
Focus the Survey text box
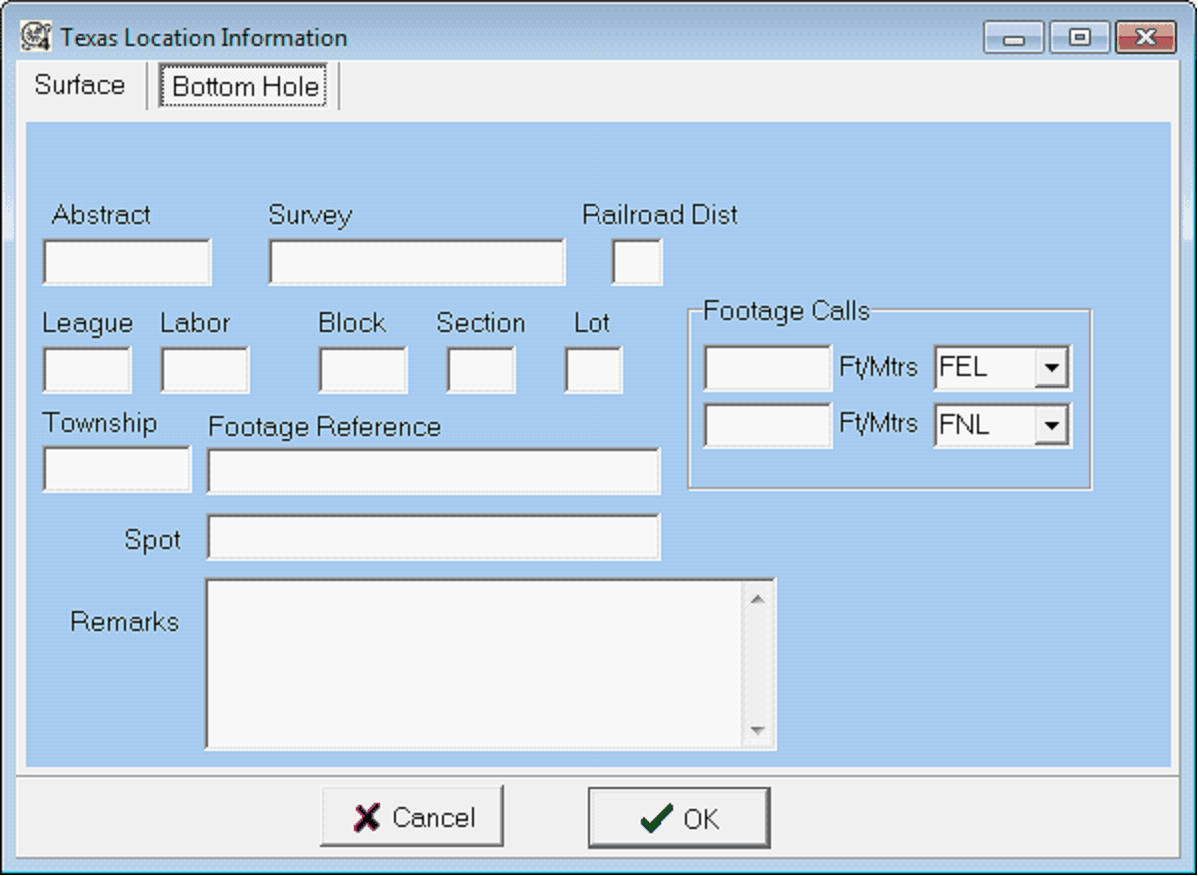[x=416, y=263]
